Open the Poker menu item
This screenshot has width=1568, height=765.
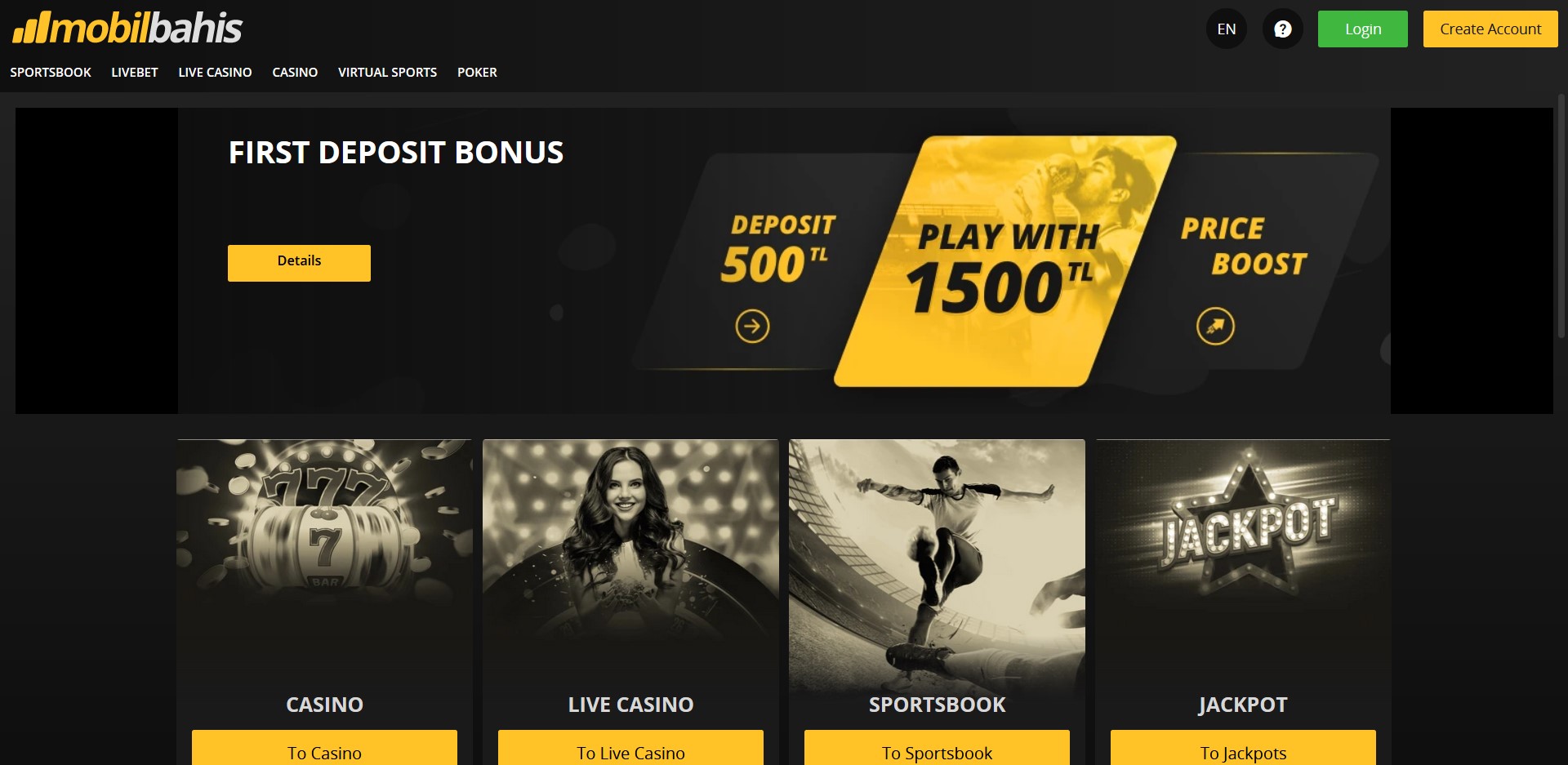point(477,73)
